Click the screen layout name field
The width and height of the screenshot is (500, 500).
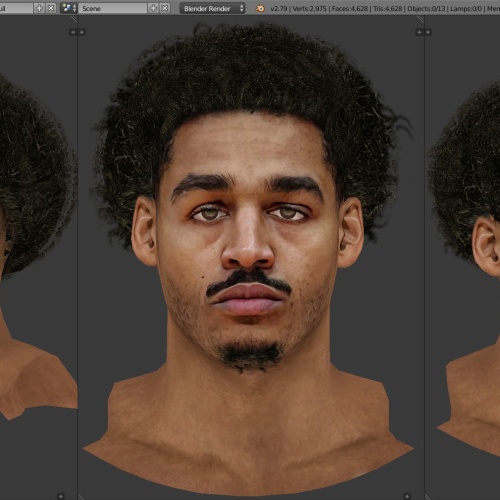16,8
